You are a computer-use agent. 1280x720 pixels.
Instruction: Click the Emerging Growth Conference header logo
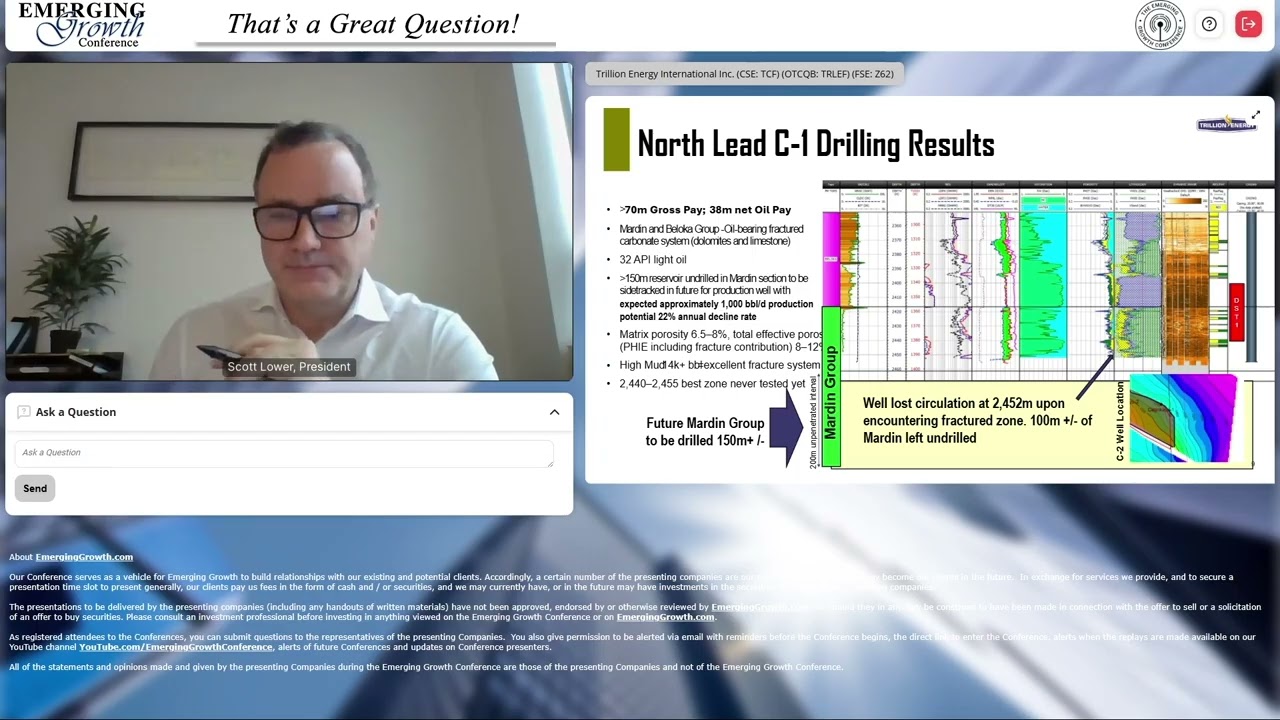82,25
